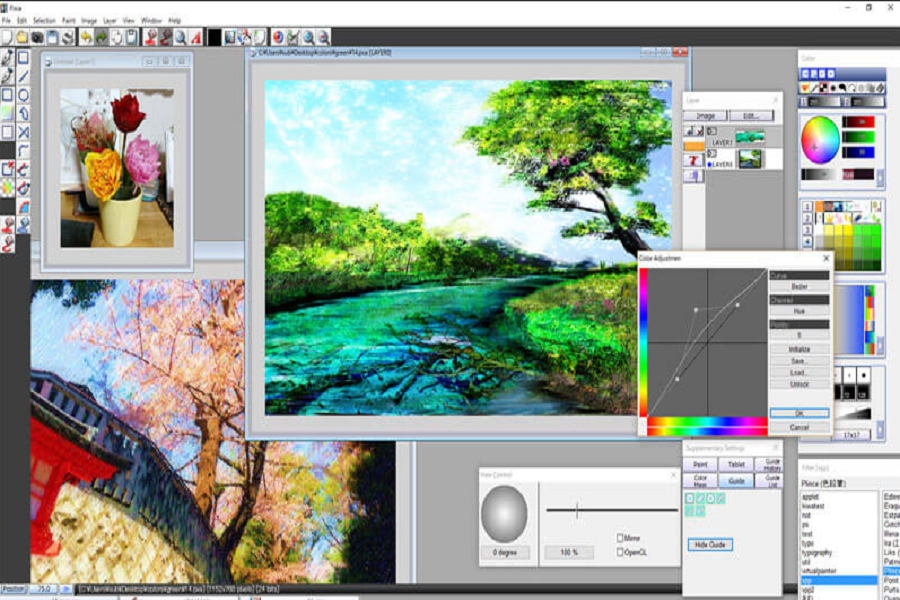Viewport: 900px width, 600px height.
Task: Click Cancel in Color Adjustment dialog
Action: click(x=799, y=427)
